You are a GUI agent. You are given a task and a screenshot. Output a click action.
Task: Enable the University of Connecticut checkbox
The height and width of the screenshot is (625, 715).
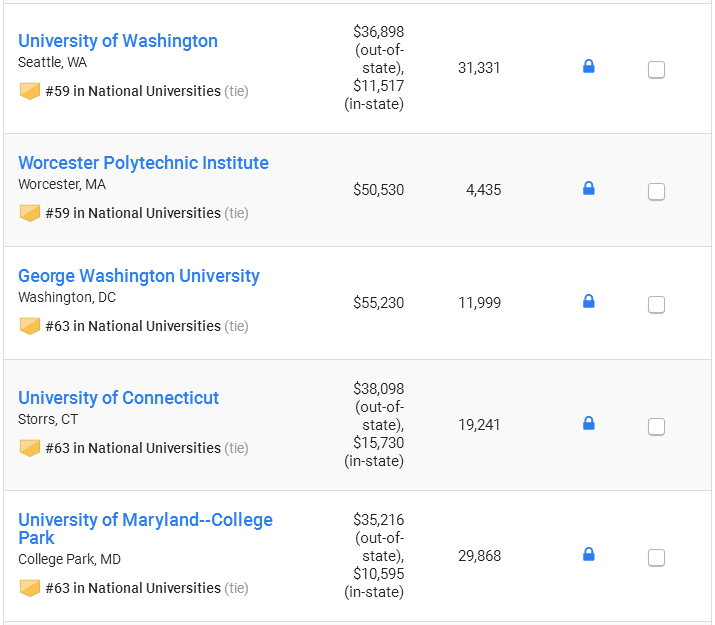pos(656,427)
